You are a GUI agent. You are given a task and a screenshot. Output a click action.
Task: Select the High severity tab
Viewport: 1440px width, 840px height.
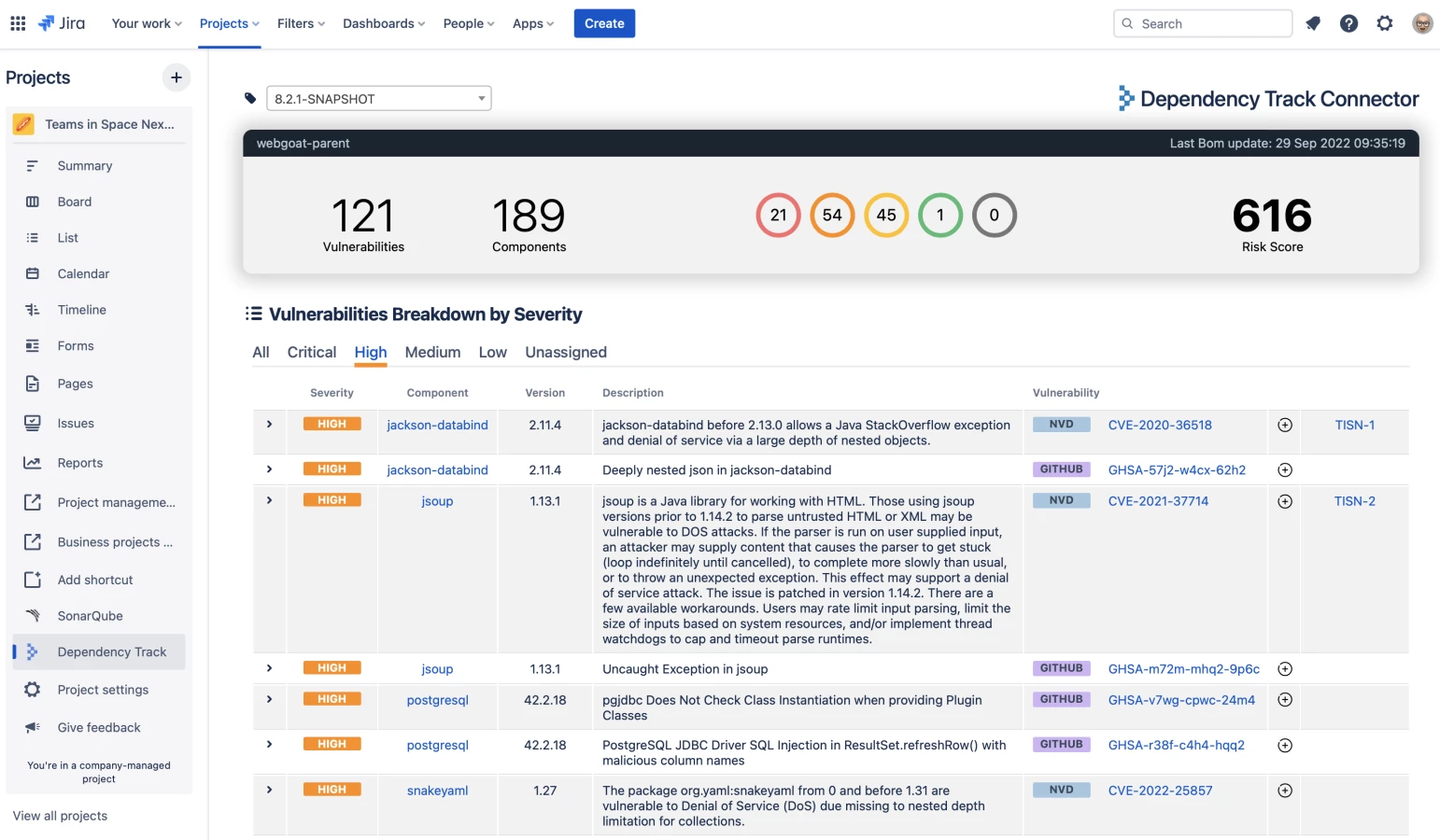tap(371, 353)
